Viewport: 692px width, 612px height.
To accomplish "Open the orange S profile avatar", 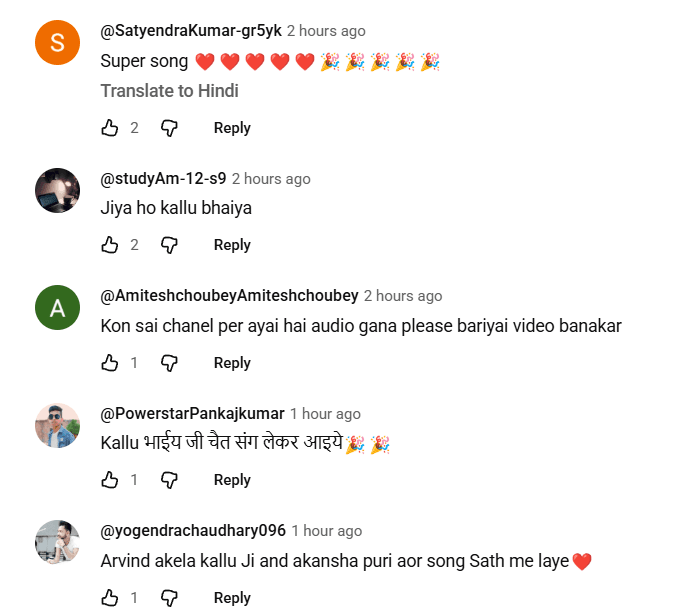I will [57, 43].
